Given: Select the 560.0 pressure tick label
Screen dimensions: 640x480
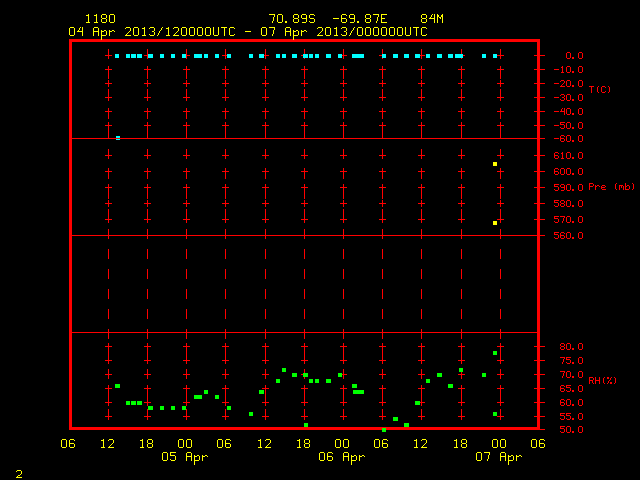Looking at the screenshot, I should point(568,236).
